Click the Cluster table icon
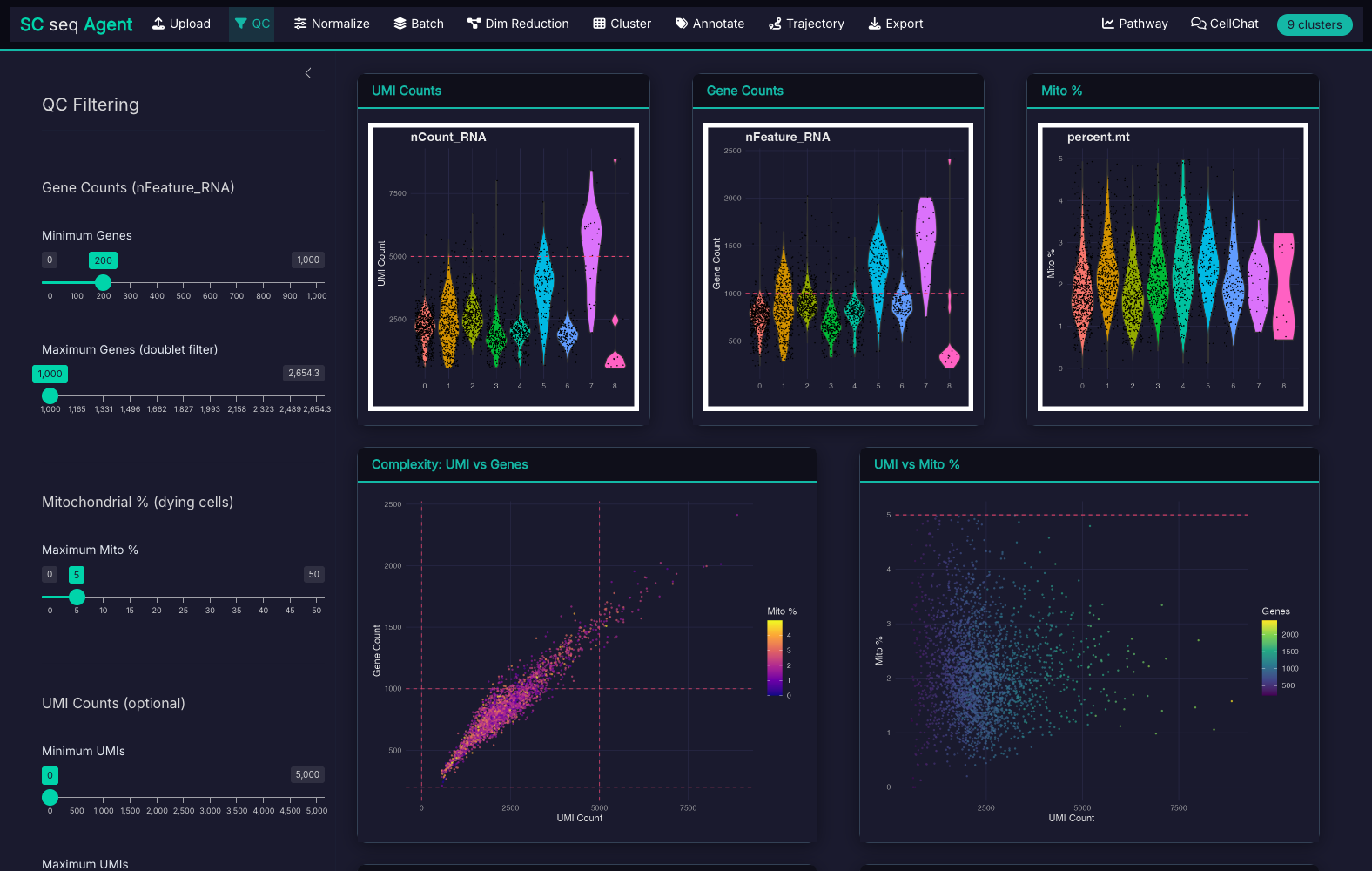The image size is (1372, 871). click(599, 24)
